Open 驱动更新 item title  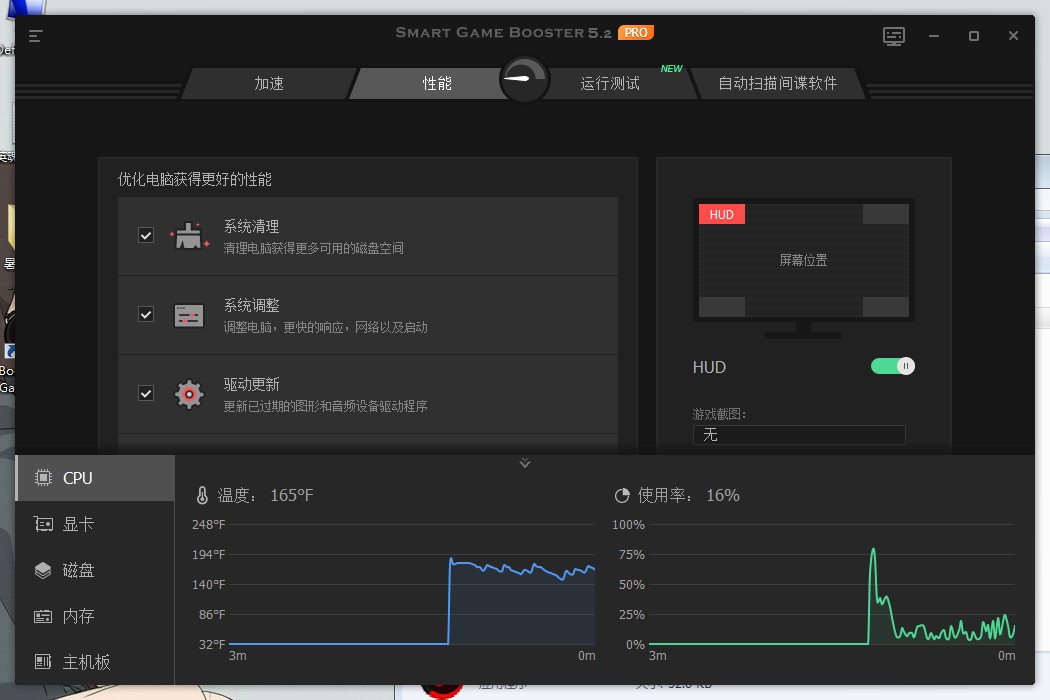[251, 384]
